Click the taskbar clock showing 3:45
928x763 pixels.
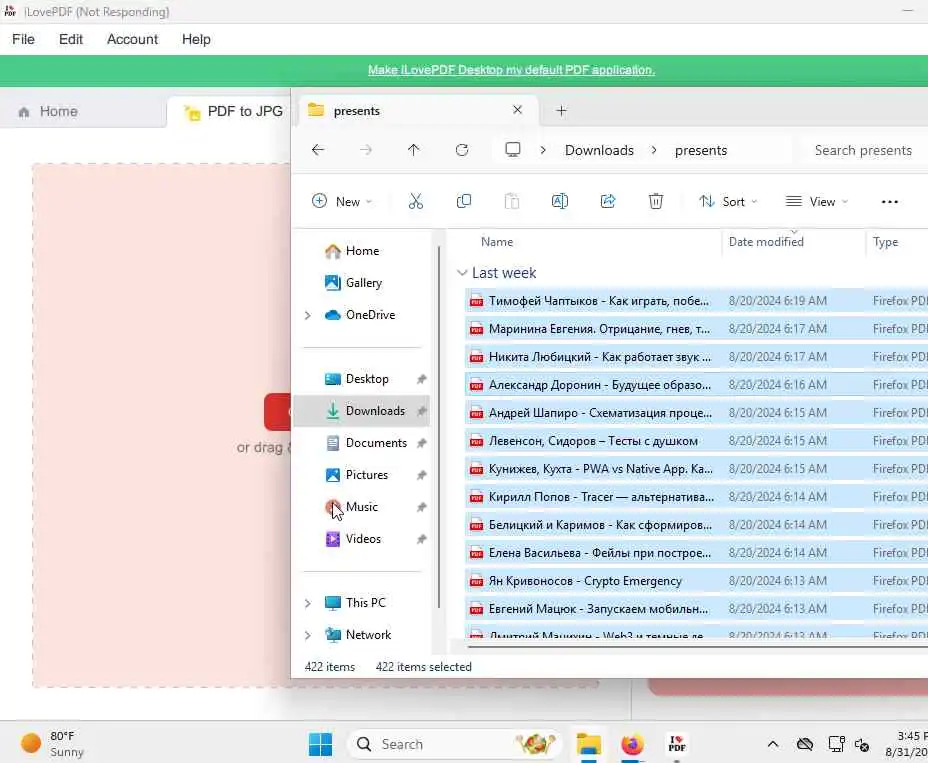[x=907, y=744]
